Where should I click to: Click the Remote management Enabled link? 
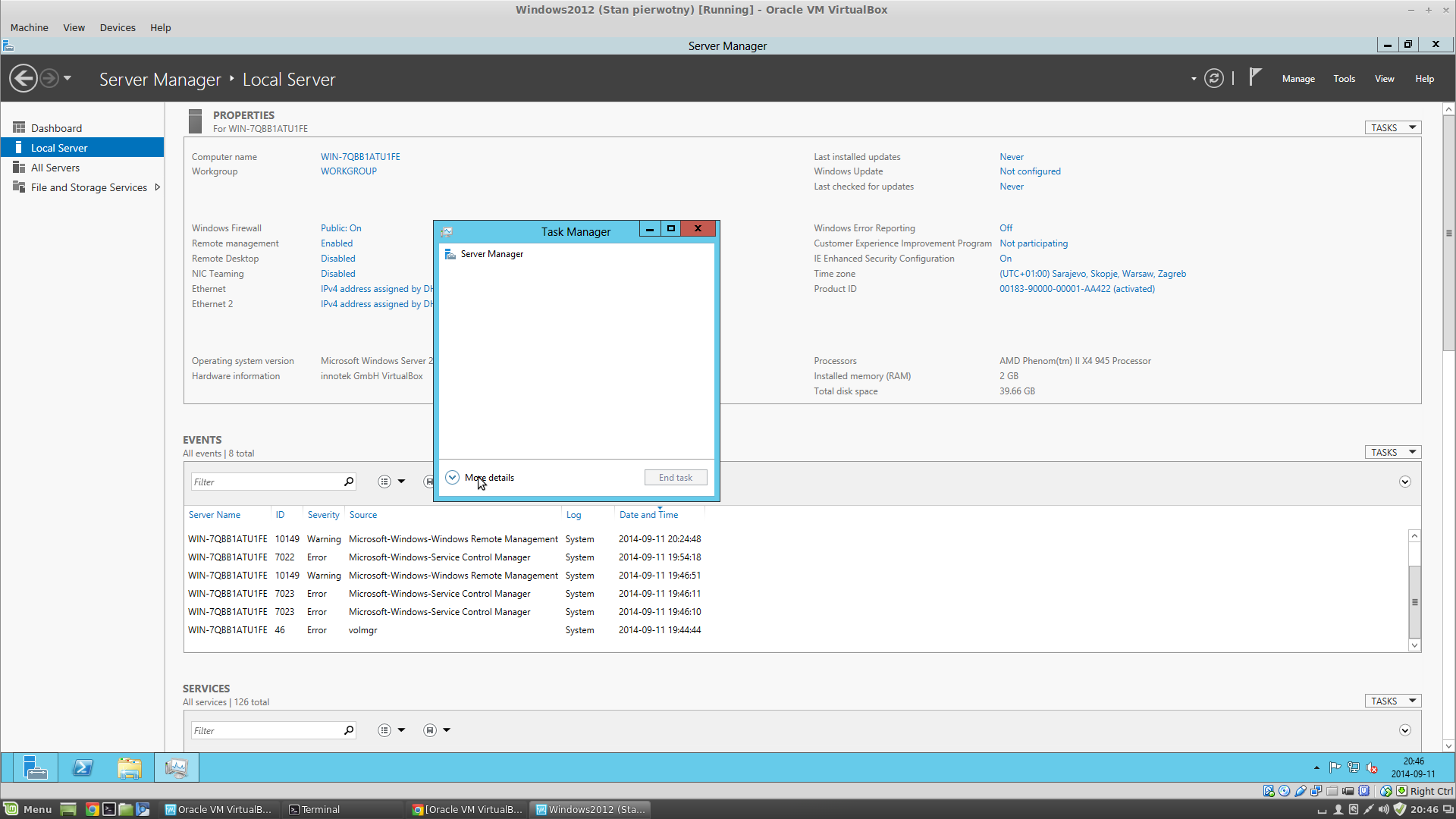[337, 243]
